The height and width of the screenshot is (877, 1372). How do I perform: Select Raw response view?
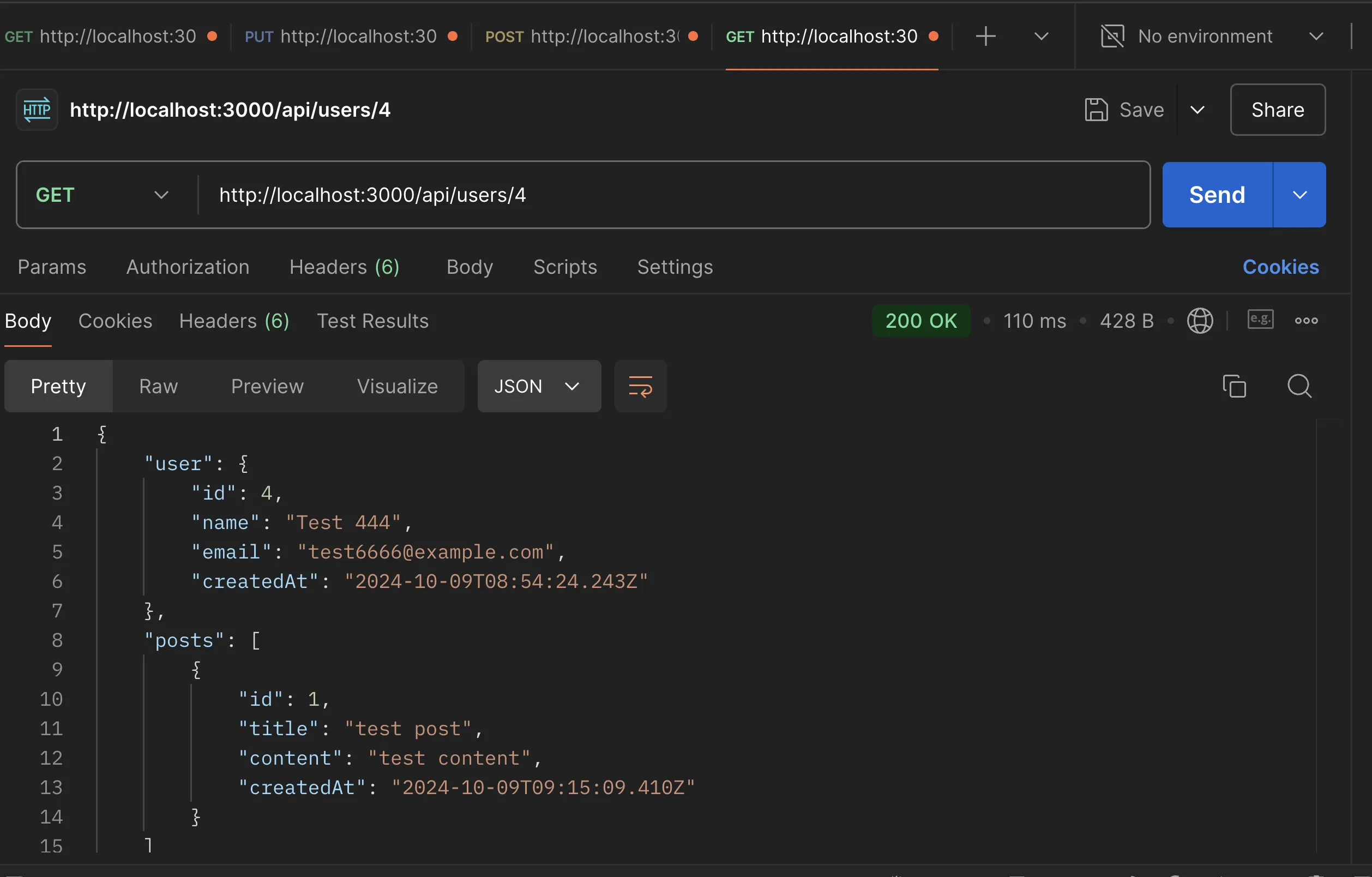158,386
